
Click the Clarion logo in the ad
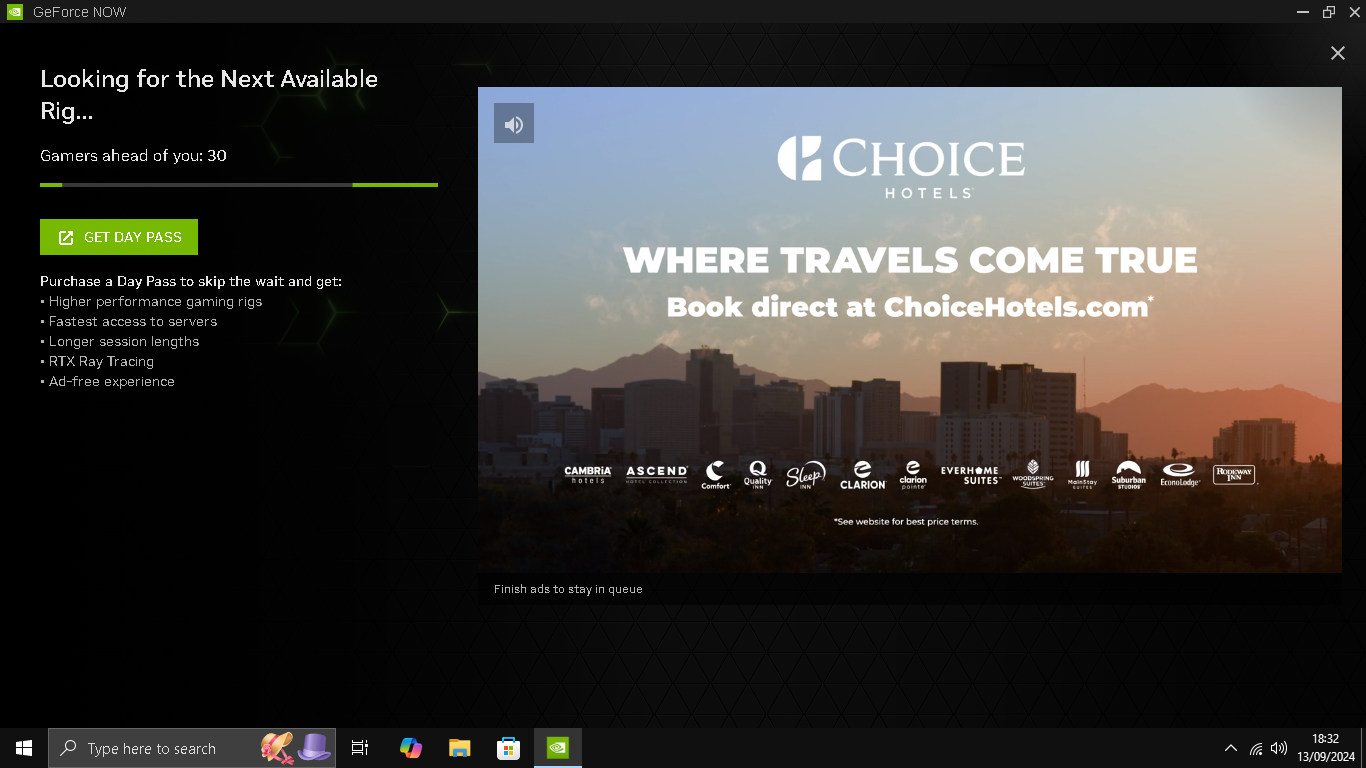[x=863, y=475]
